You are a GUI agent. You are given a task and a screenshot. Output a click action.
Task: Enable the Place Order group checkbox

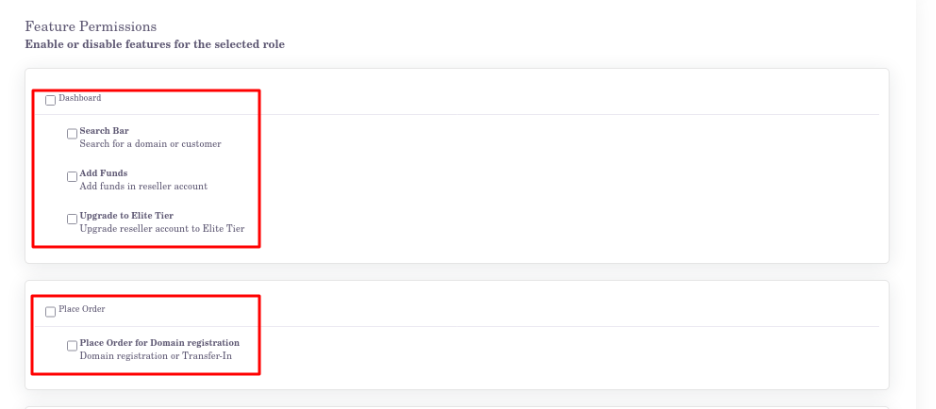tap(51, 312)
